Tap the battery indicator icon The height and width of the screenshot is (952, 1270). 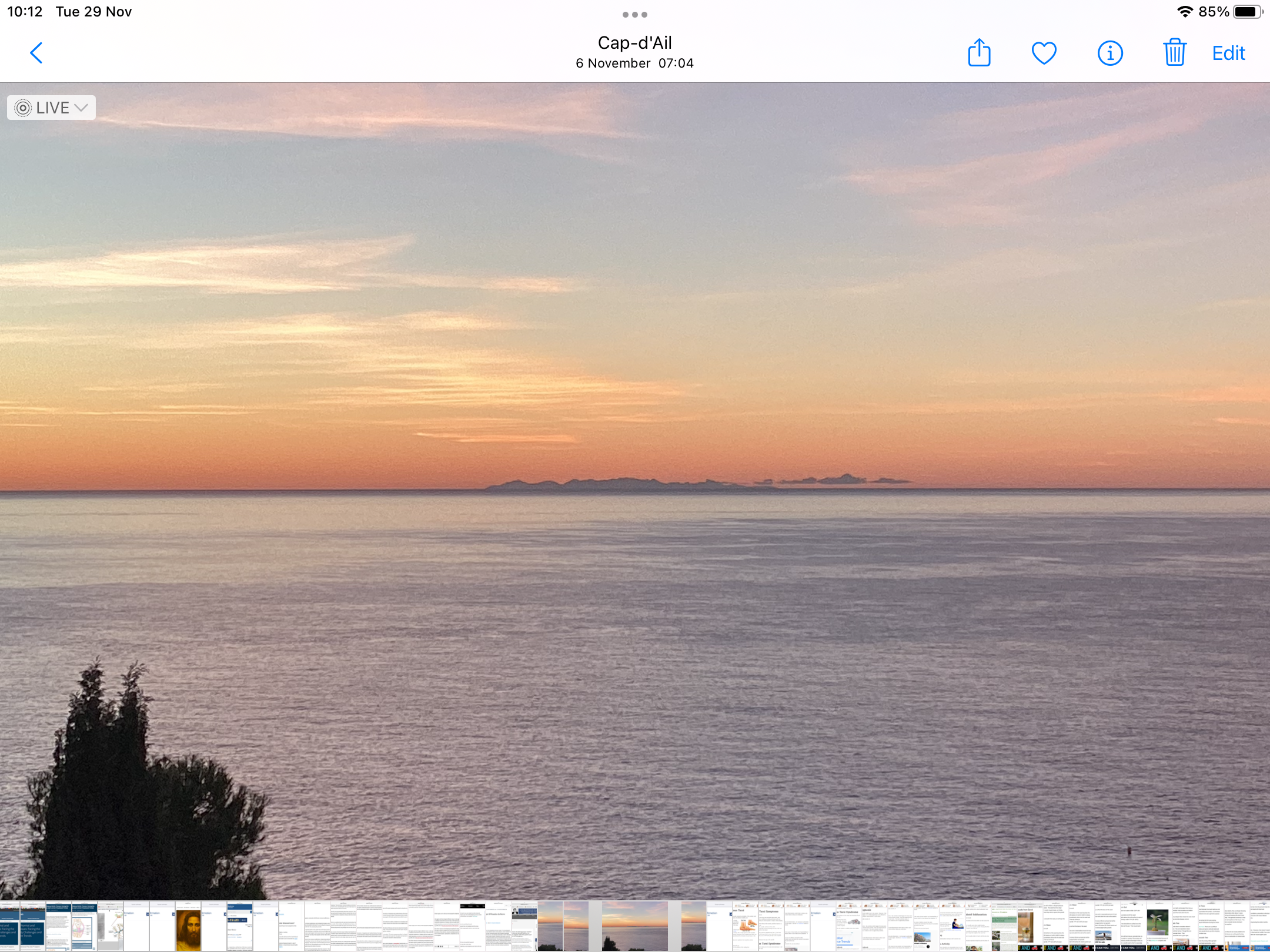1246,12
